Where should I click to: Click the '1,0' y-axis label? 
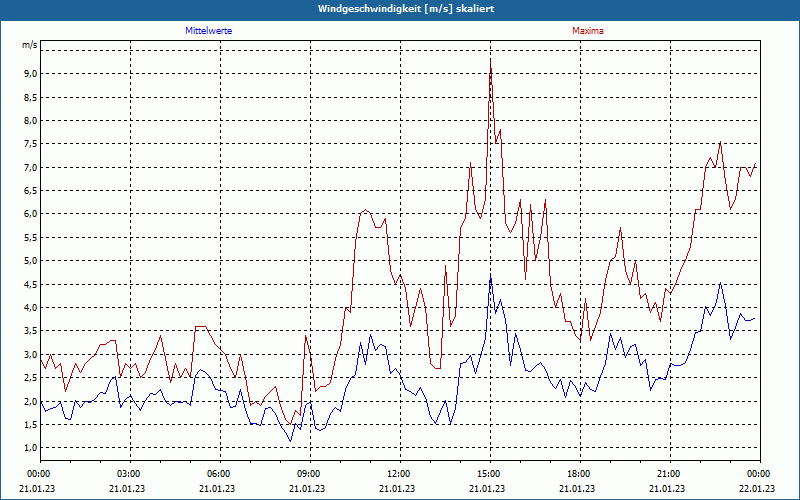[31, 447]
